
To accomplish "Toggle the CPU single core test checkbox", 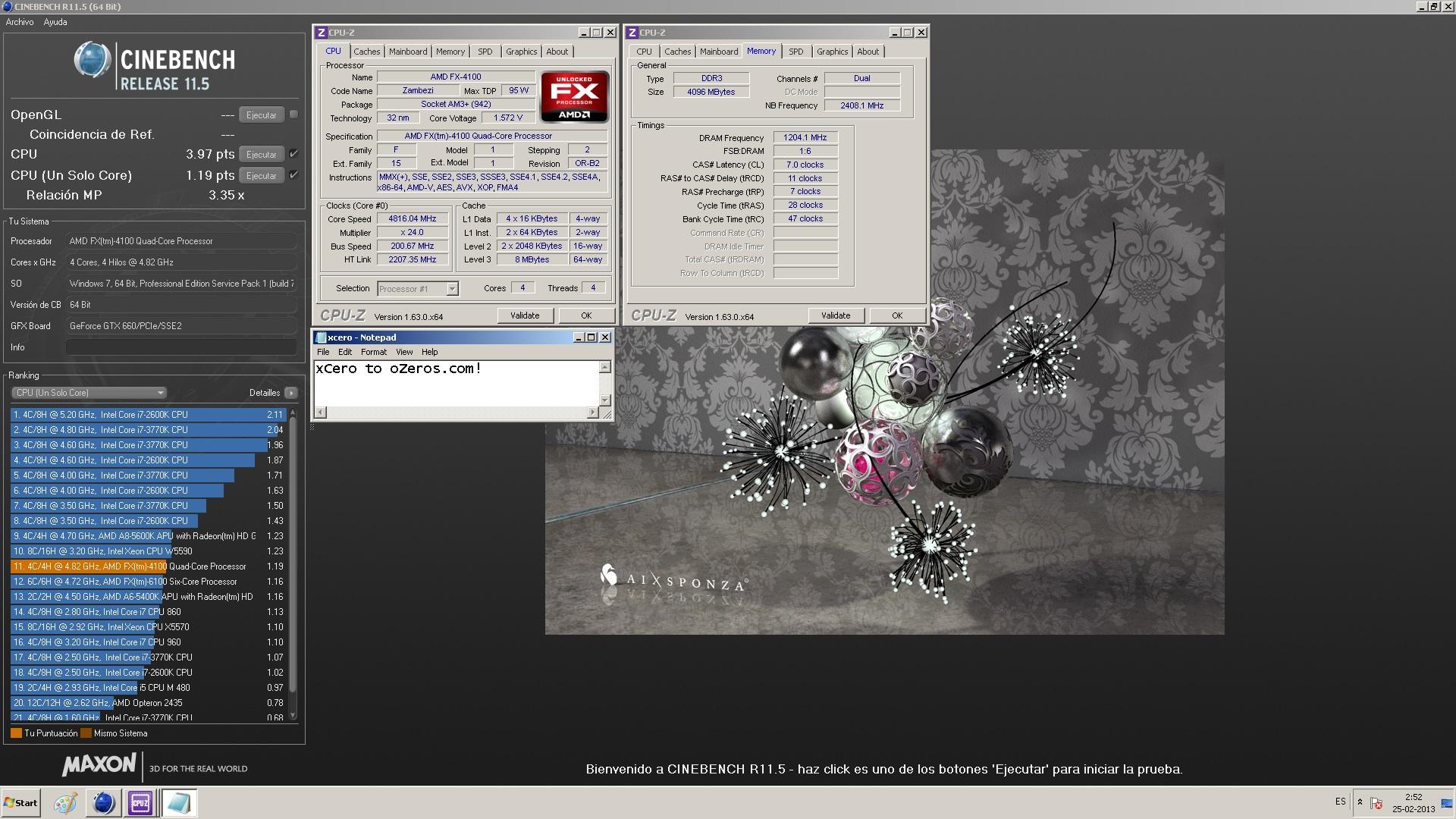I will tap(294, 175).
